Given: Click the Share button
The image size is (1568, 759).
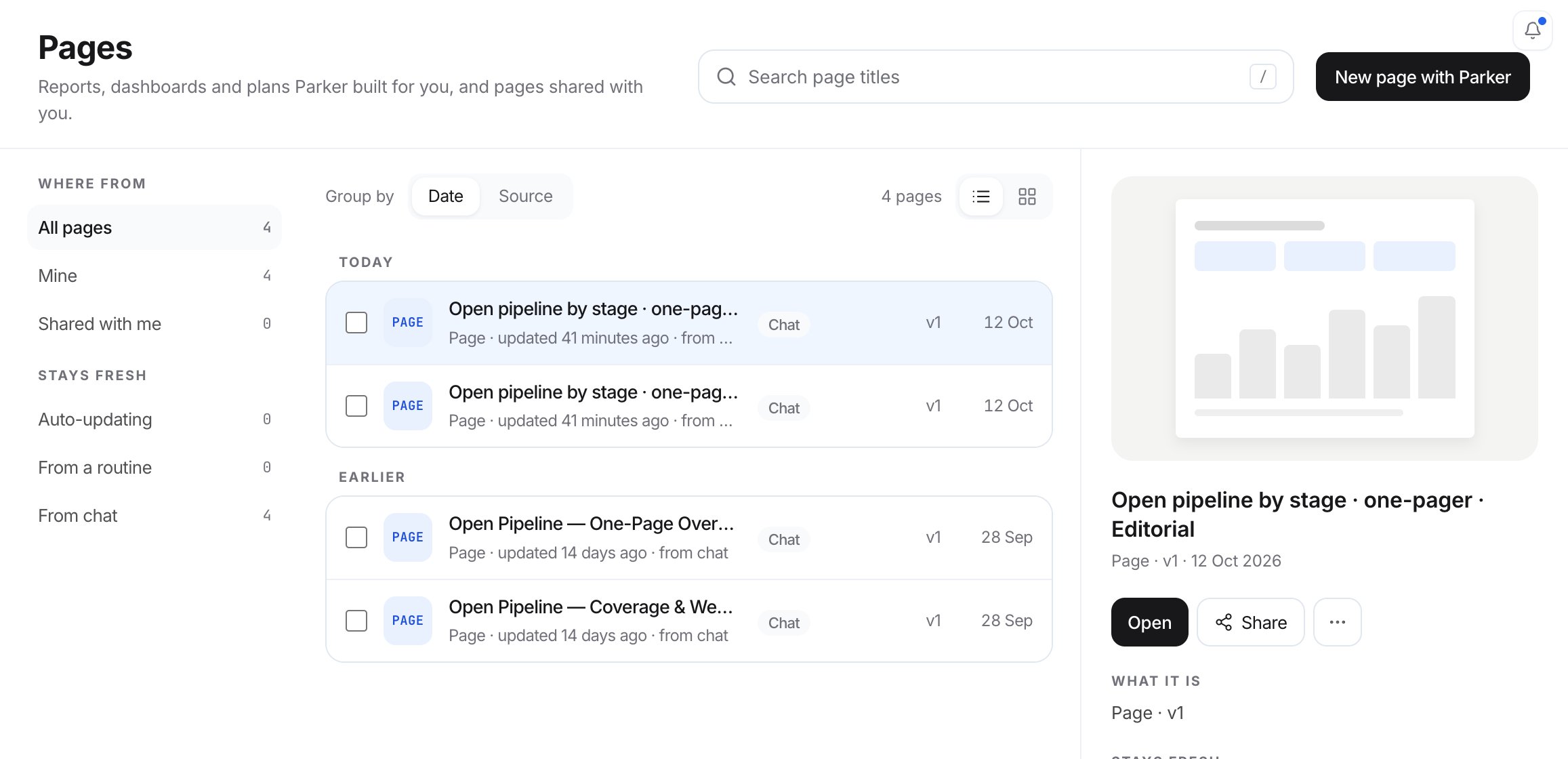Looking at the screenshot, I should click(x=1251, y=622).
